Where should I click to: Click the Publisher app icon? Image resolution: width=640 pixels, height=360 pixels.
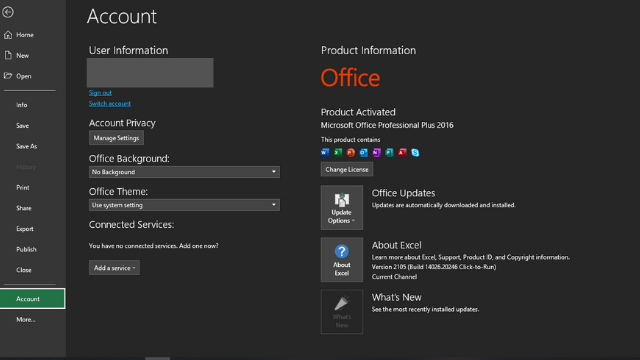[x=389, y=152]
